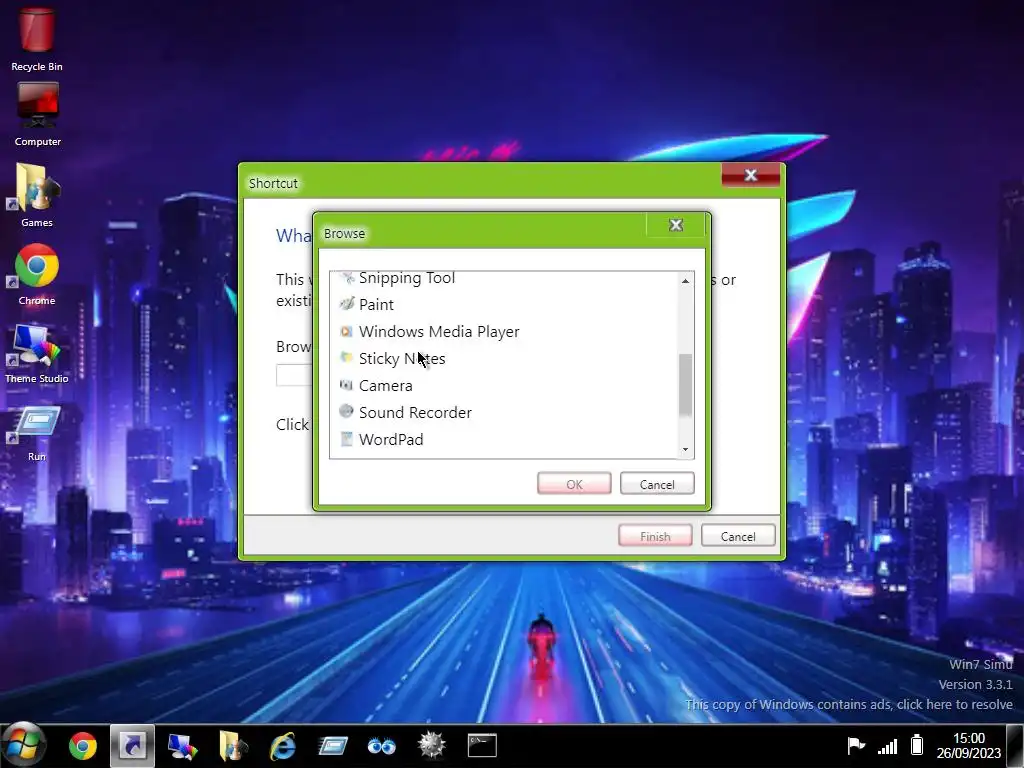Click the Windows Media Player list icon

click(x=347, y=332)
